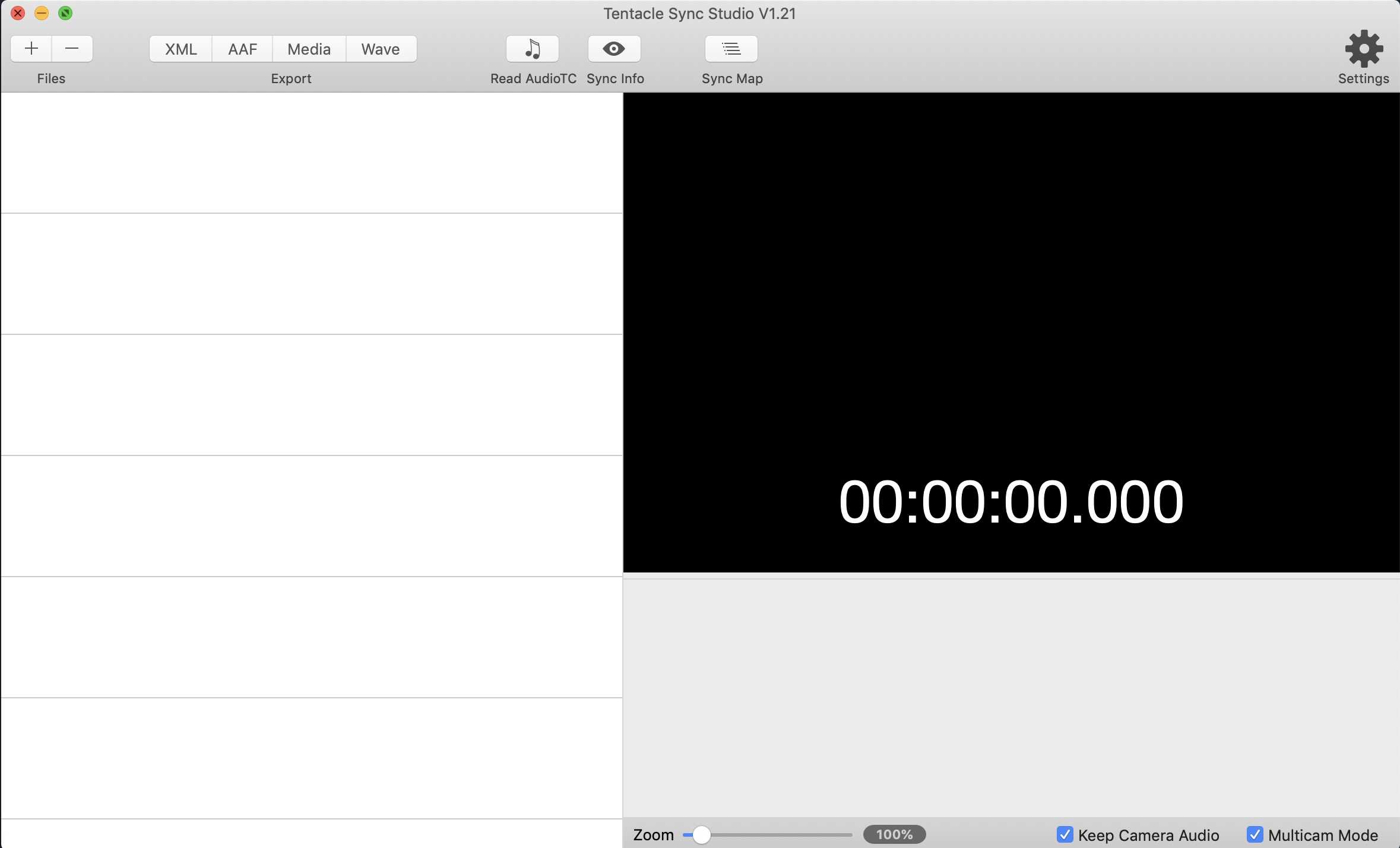Open Settings via the gear icon
This screenshot has height=848, width=1400.
pos(1363,49)
